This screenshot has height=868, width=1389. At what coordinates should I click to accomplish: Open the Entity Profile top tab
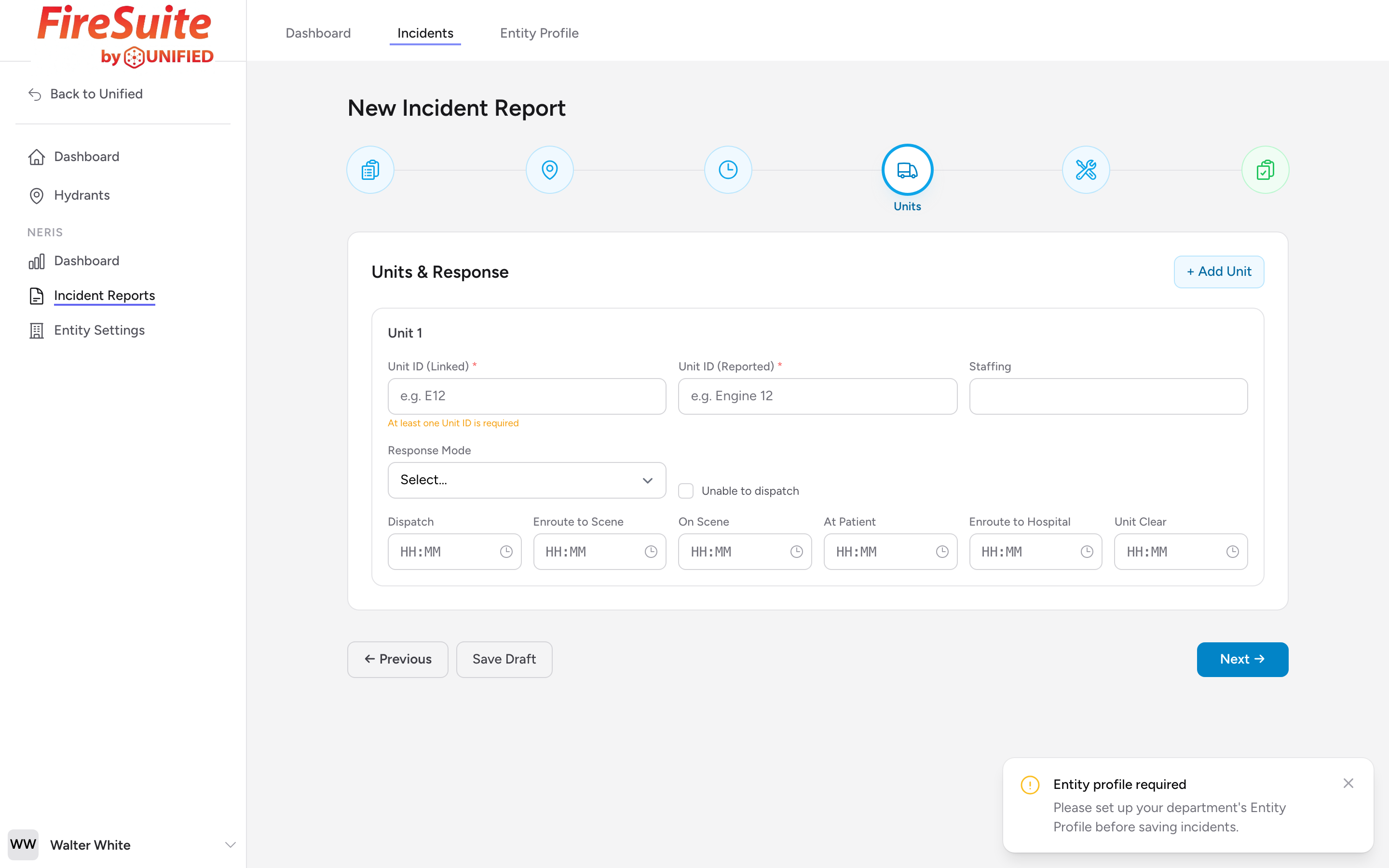[539, 33]
